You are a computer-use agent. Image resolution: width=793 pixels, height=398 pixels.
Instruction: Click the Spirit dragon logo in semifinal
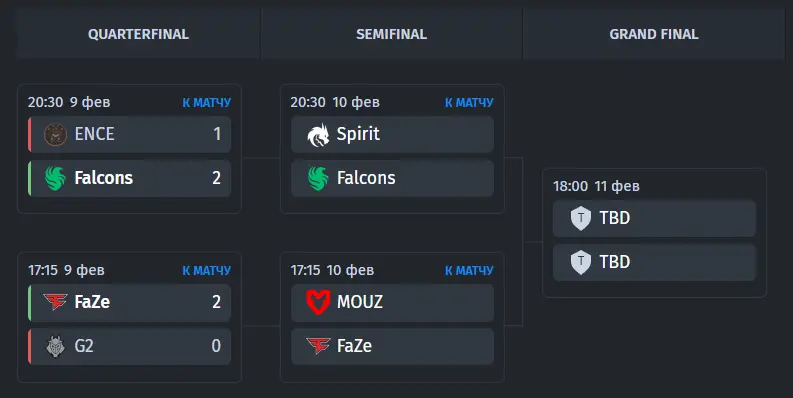point(318,135)
